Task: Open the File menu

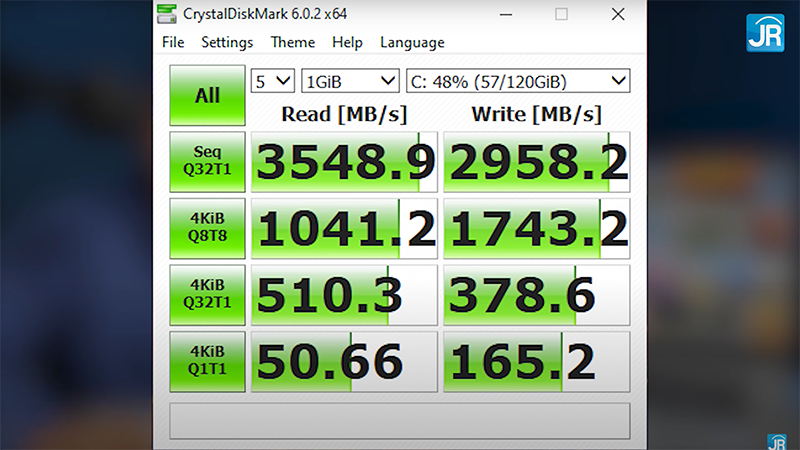Action: (173, 42)
